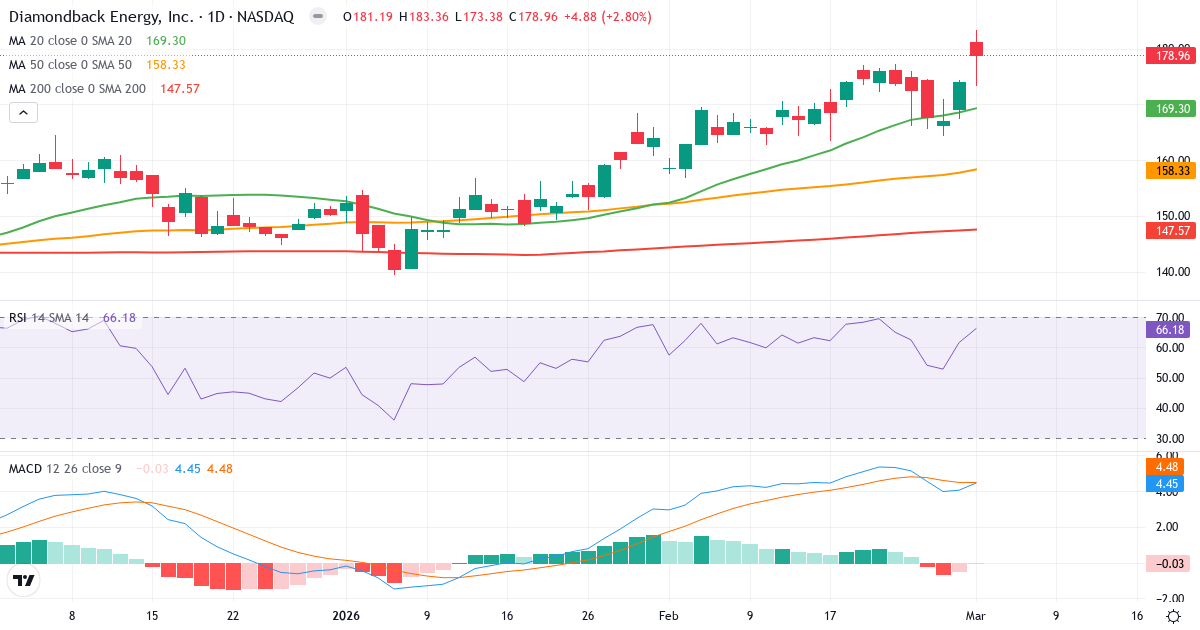1200x630 pixels.
Task: Click 2026 on the date axis
Action: click(346, 617)
